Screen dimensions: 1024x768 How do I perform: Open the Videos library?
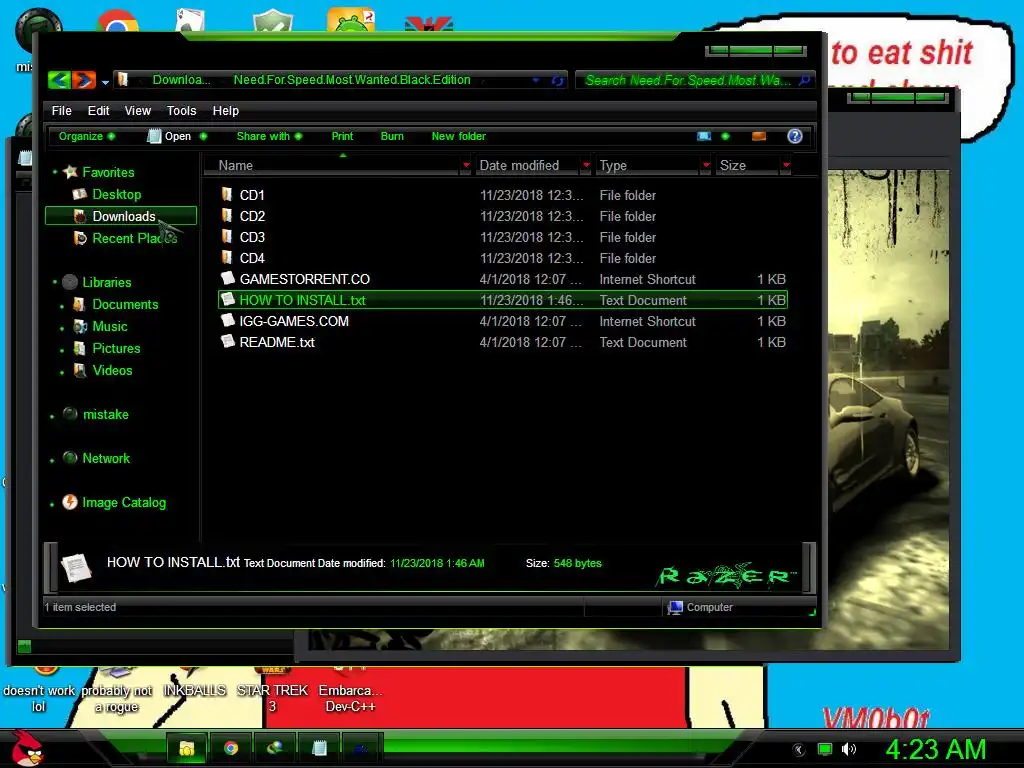pos(112,370)
